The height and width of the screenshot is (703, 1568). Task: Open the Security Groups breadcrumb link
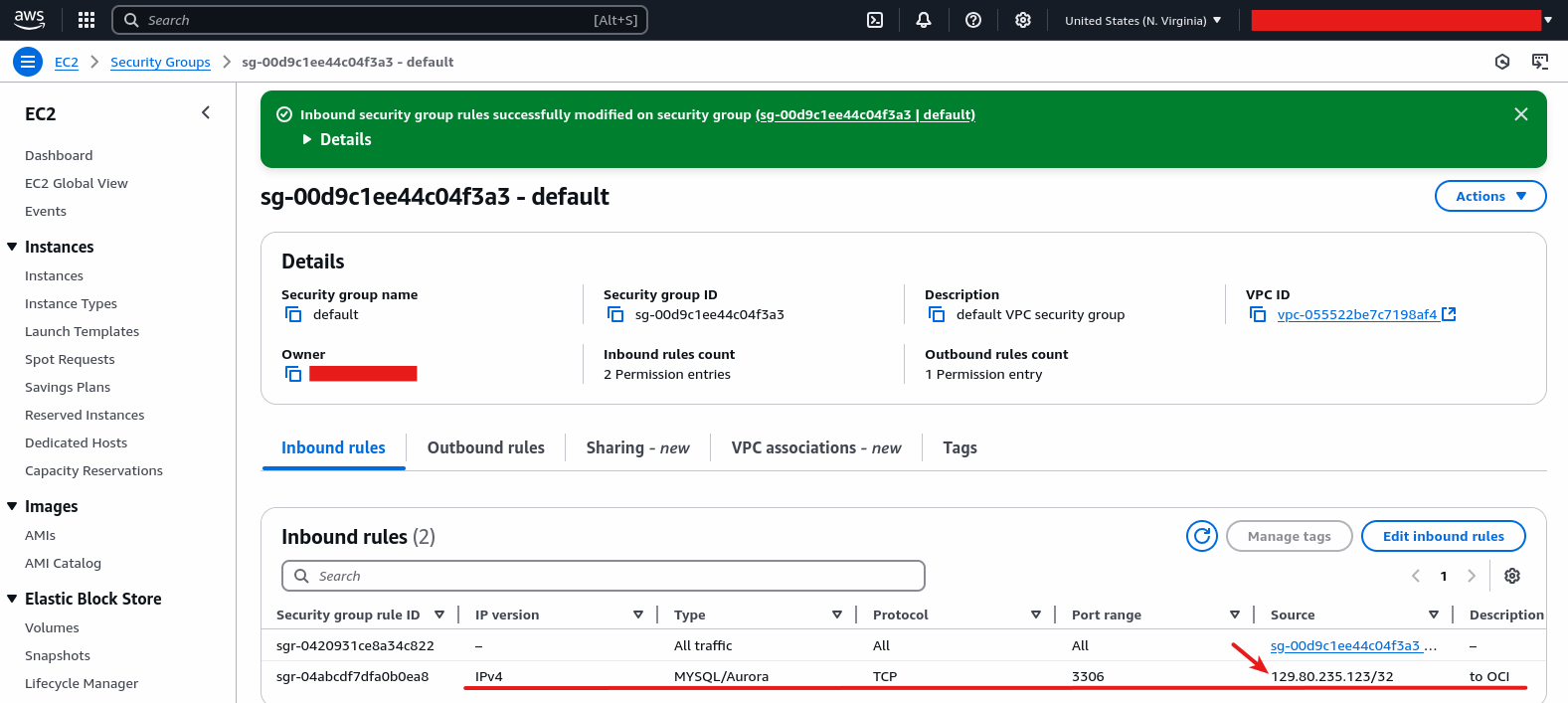pyautogui.click(x=160, y=62)
